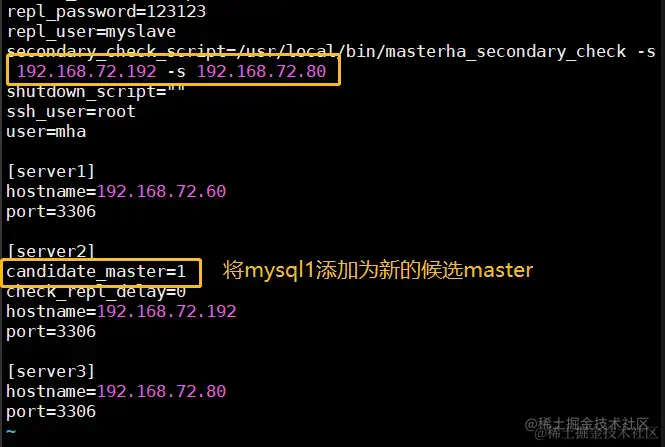Click the user=mha line

[x=46, y=131]
